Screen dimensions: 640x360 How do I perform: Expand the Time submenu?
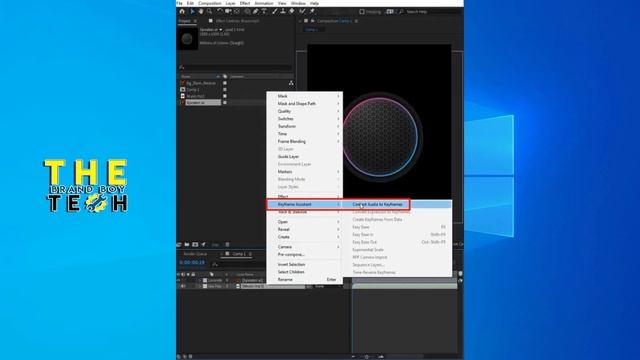point(304,134)
